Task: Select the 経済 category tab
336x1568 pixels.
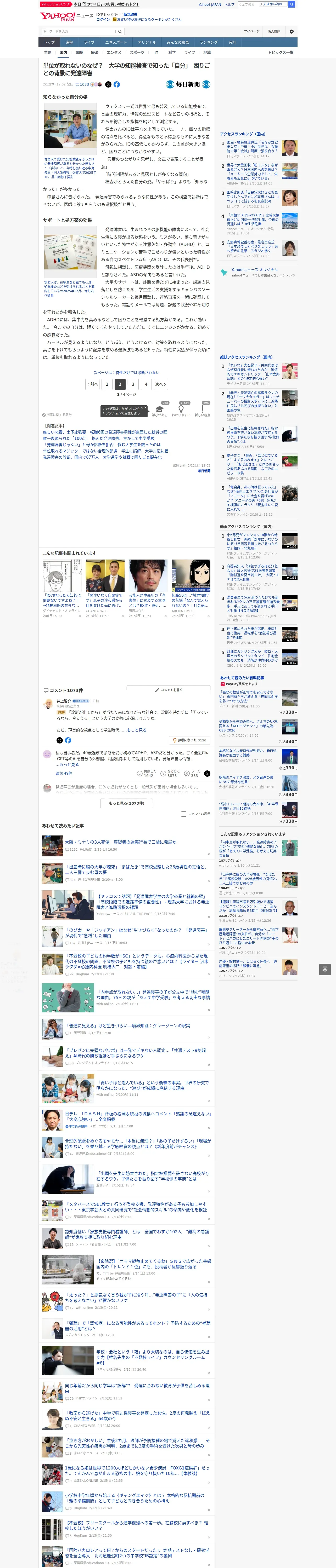Action: tap(94, 52)
